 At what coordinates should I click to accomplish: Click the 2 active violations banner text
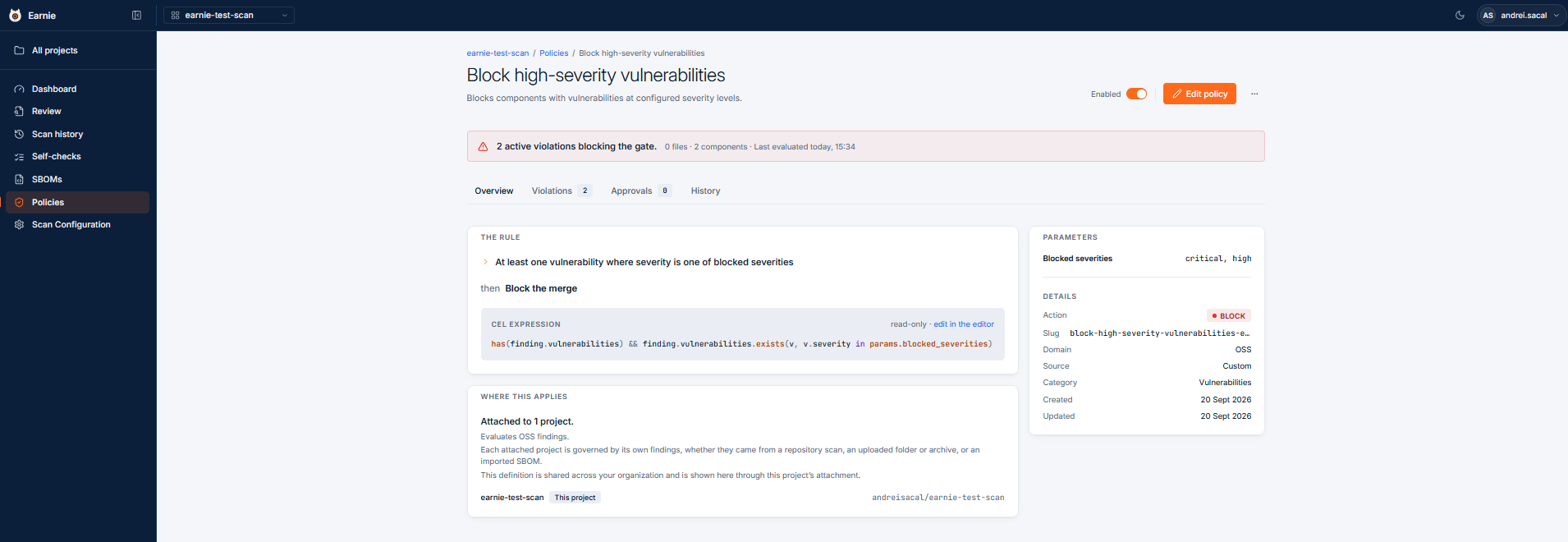click(x=576, y=146)
